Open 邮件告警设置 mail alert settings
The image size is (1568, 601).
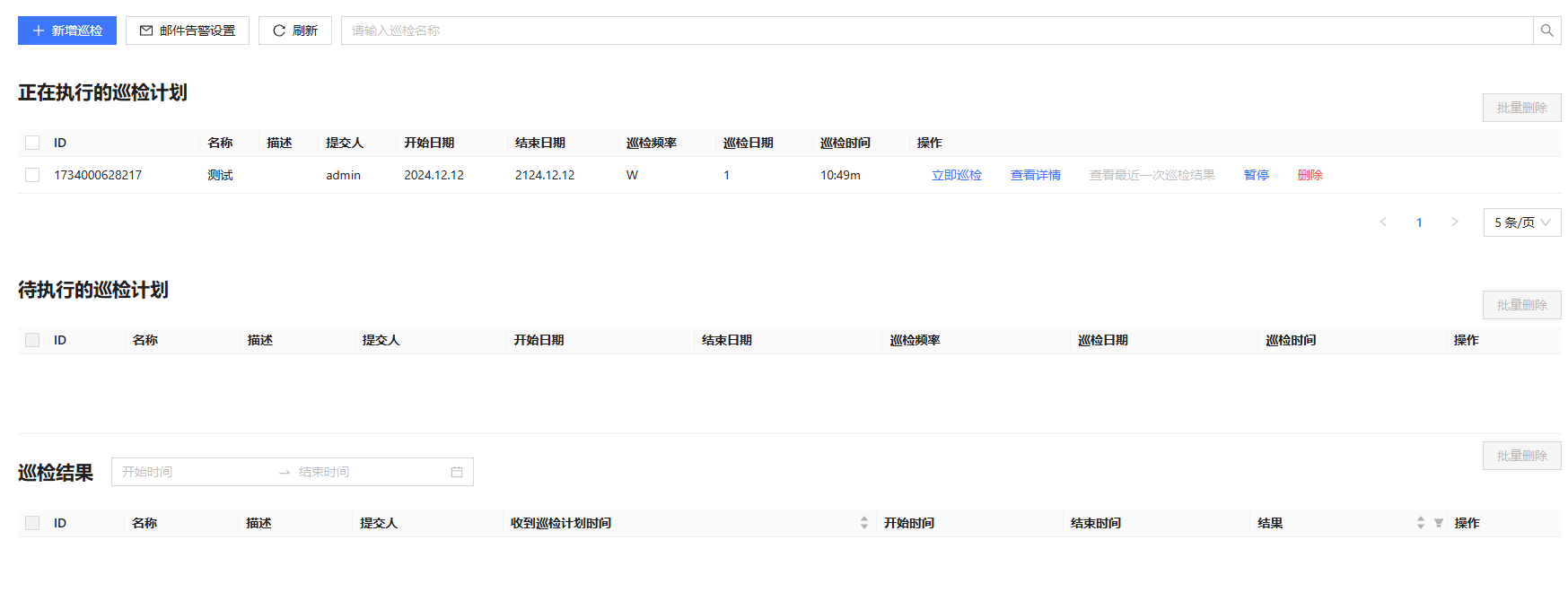coord(188,30)
